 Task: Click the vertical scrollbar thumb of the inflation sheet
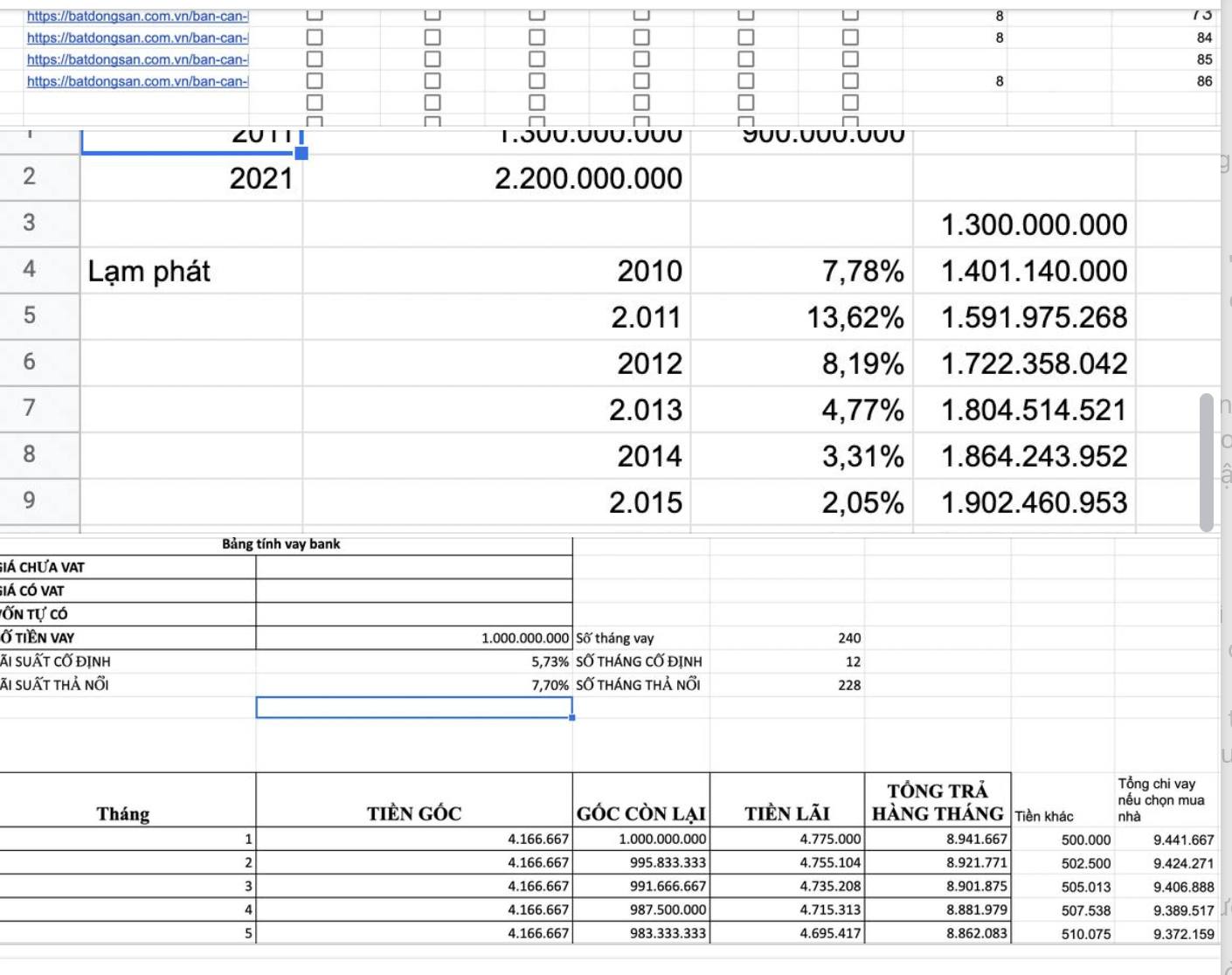pos(1207,462)
